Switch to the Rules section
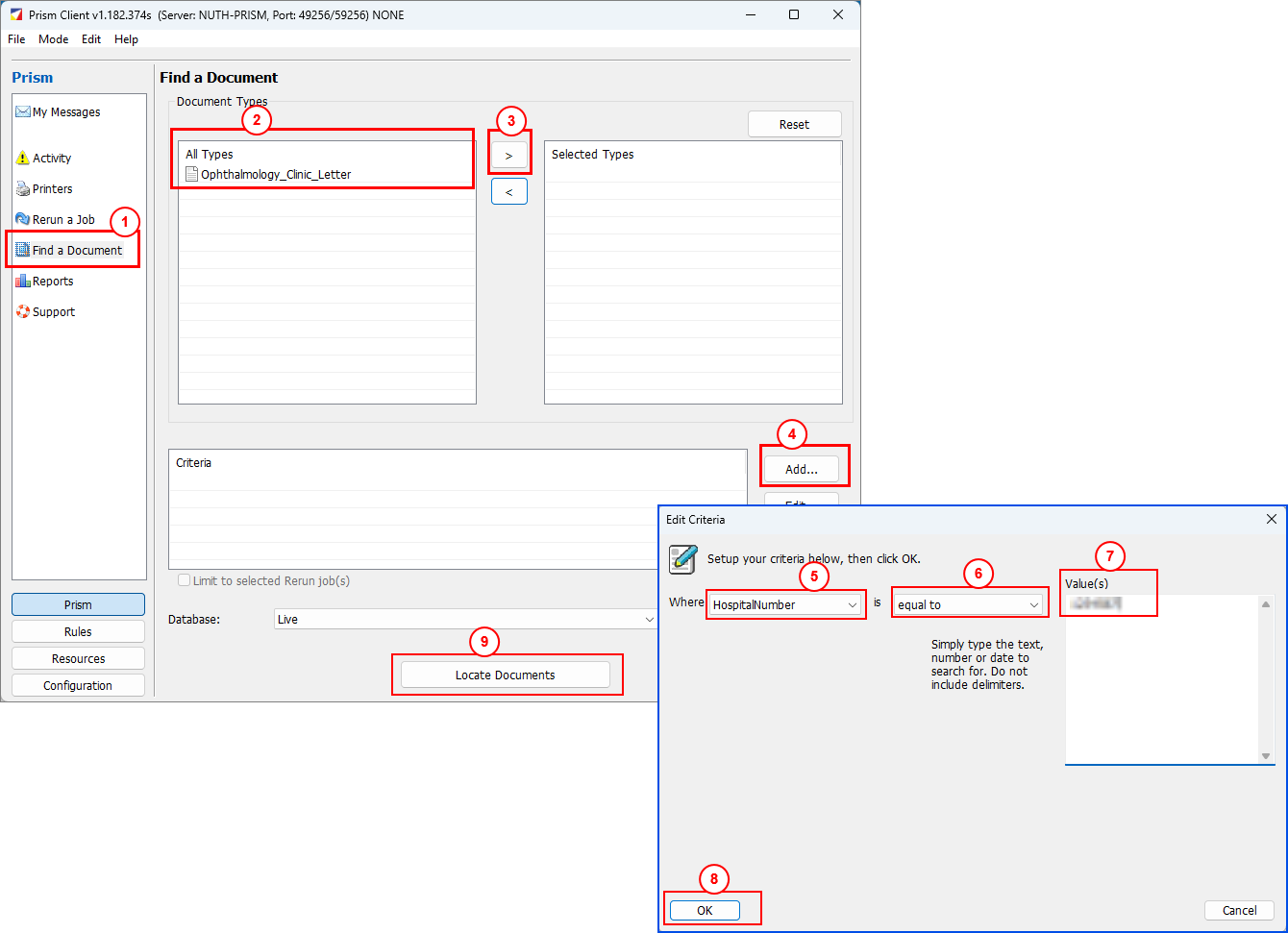The height and width of the screenshot is (933, 1288). [x=78, y=631]
